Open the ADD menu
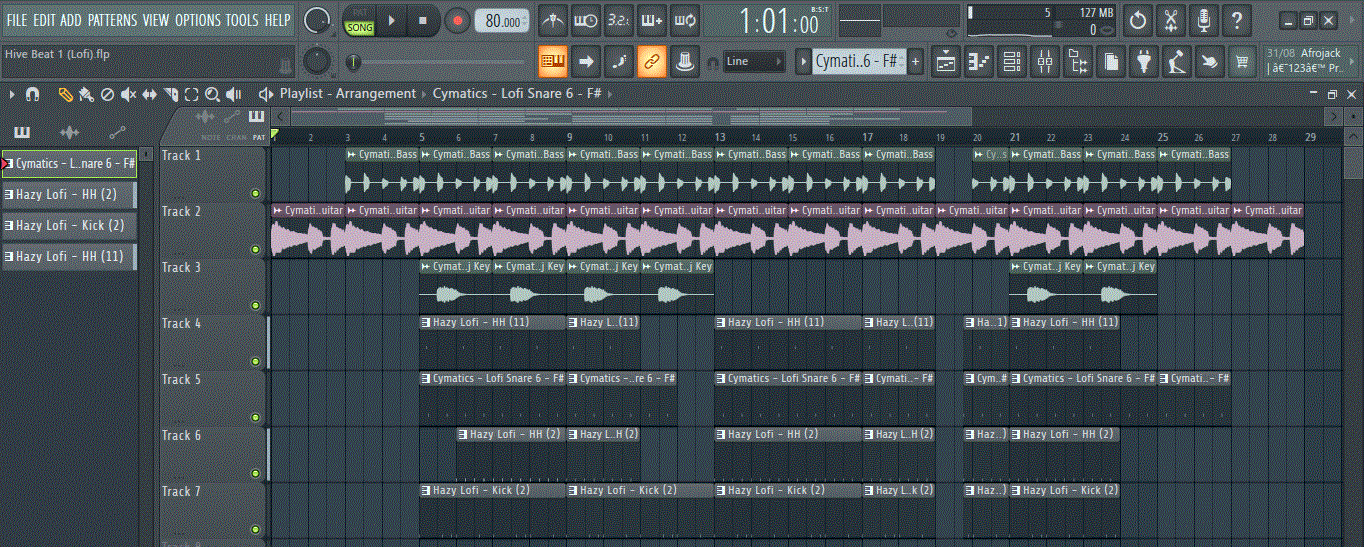Image resolution: width=1364 pixels, height=547 pixels. pos(71,20)
